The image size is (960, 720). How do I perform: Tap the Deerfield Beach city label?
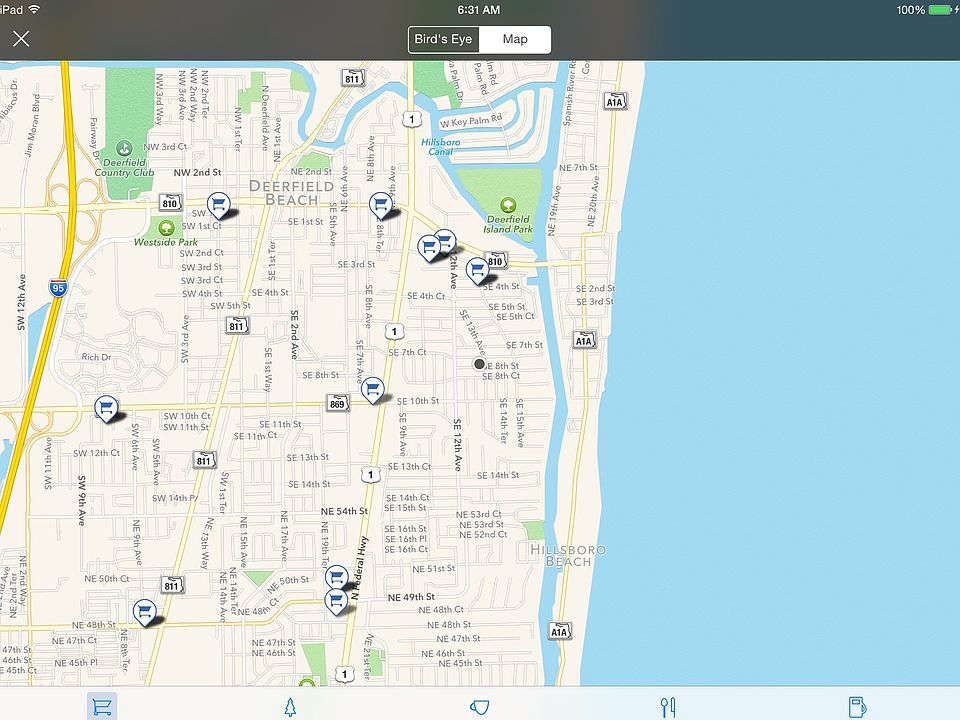[291, 193]
